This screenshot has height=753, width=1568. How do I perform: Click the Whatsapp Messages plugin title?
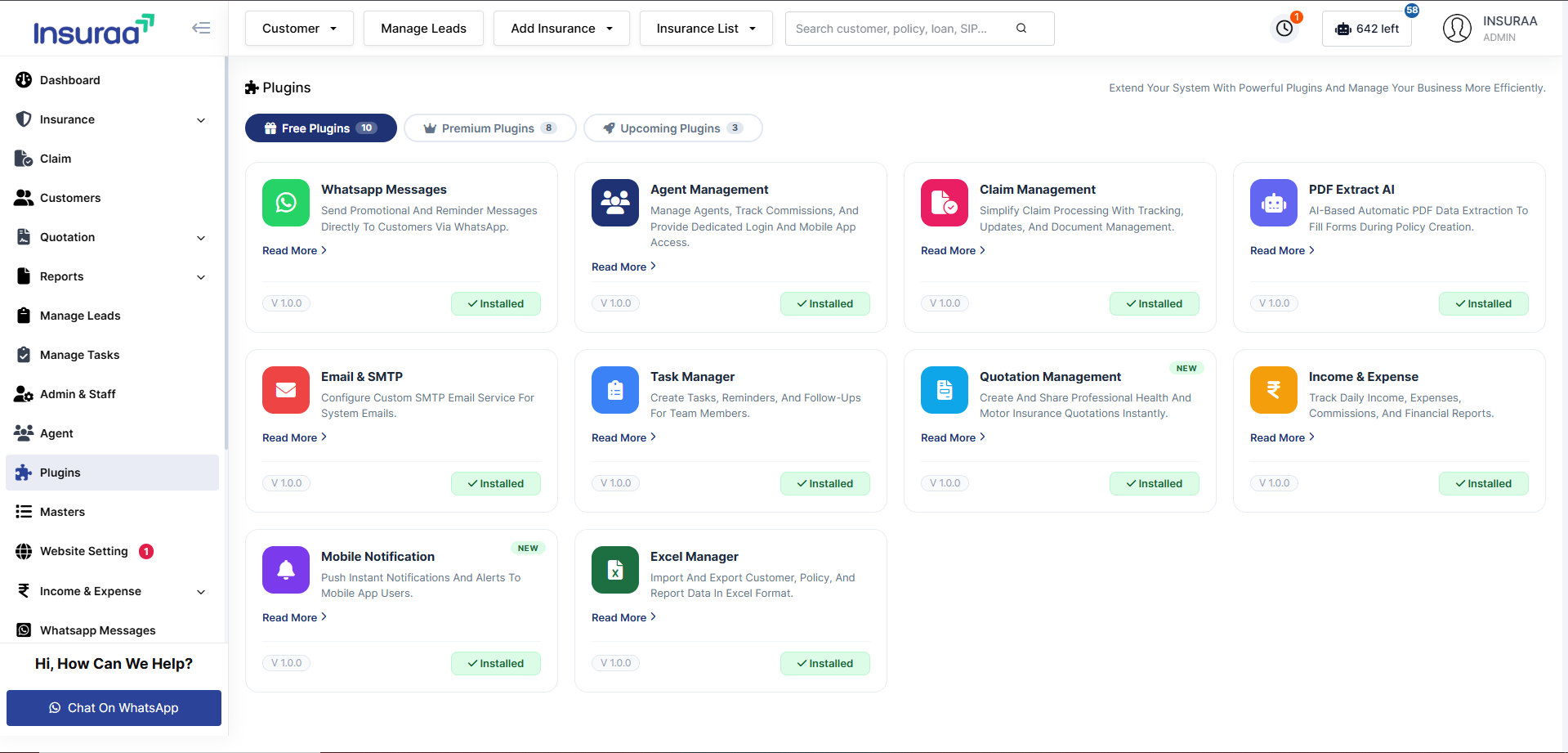[x=384, y=190]
